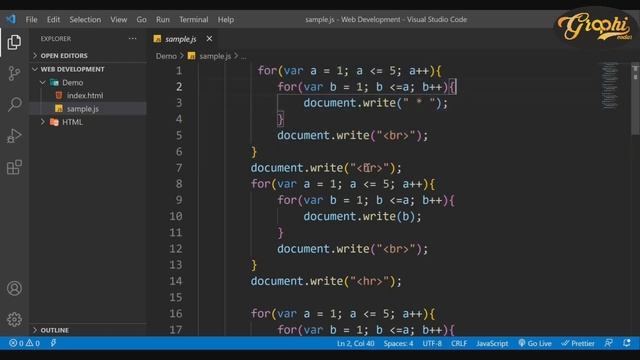
Task: Click the errors and warnings status indicator
Action: (24, 343)
